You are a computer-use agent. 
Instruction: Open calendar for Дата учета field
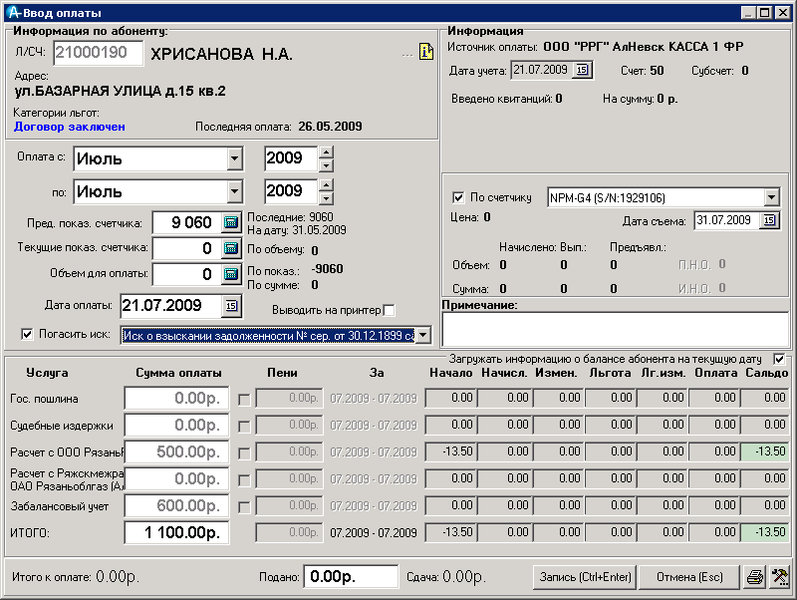coord(583,70)
